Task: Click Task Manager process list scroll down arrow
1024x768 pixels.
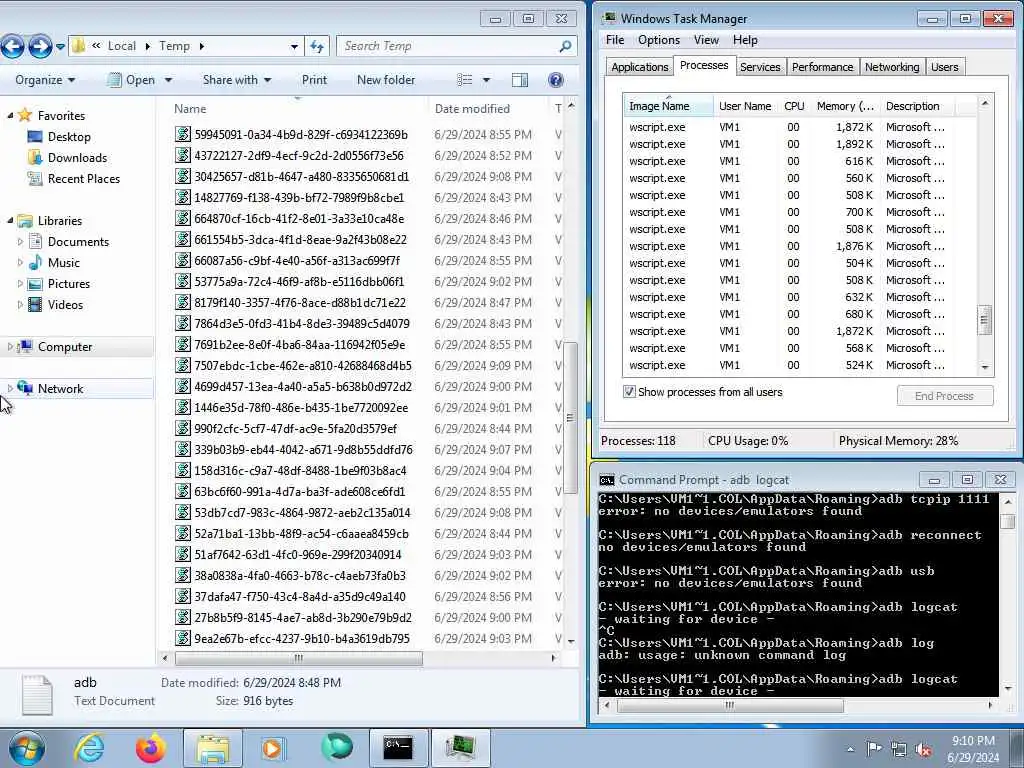Action: tap(985, 368)
